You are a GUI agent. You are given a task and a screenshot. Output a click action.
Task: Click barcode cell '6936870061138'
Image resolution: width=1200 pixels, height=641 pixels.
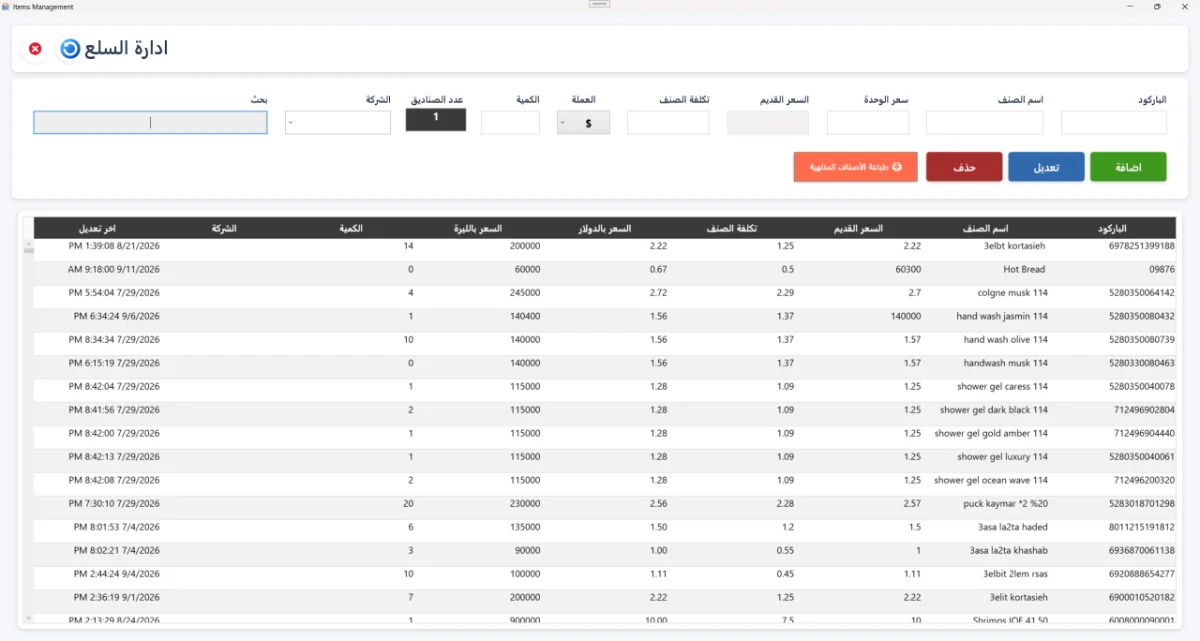[1143, 550]
